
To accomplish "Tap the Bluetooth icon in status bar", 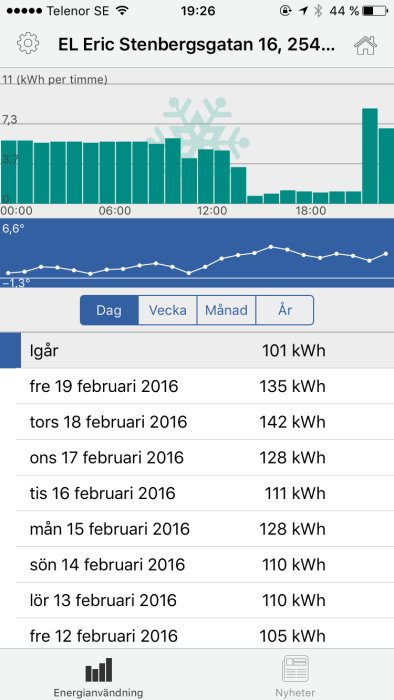I will pyautogui.click(x=318, y=11).
